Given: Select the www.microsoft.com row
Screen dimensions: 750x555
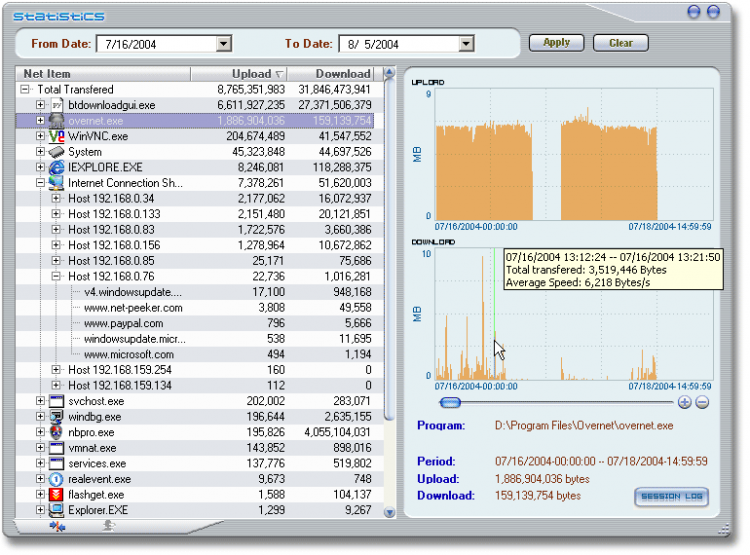Looking at the screenshot, I should point(199,355).
